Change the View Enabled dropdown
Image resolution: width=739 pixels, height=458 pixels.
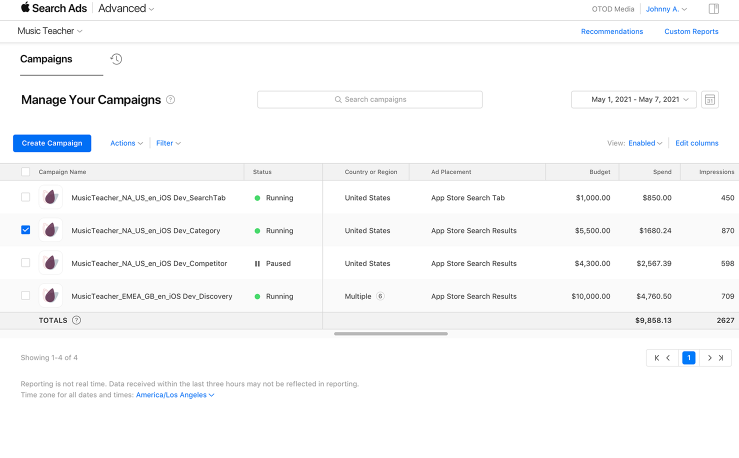tap(645, 143)
